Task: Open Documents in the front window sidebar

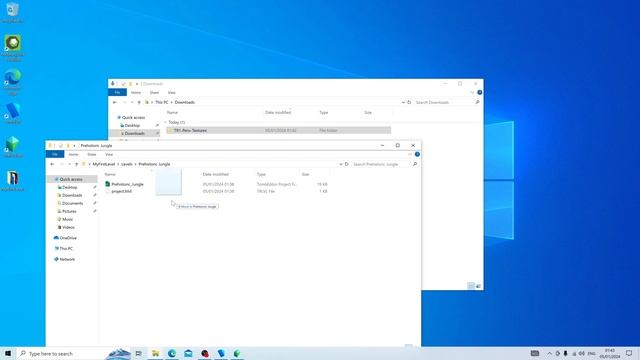Action: (73, 203)
